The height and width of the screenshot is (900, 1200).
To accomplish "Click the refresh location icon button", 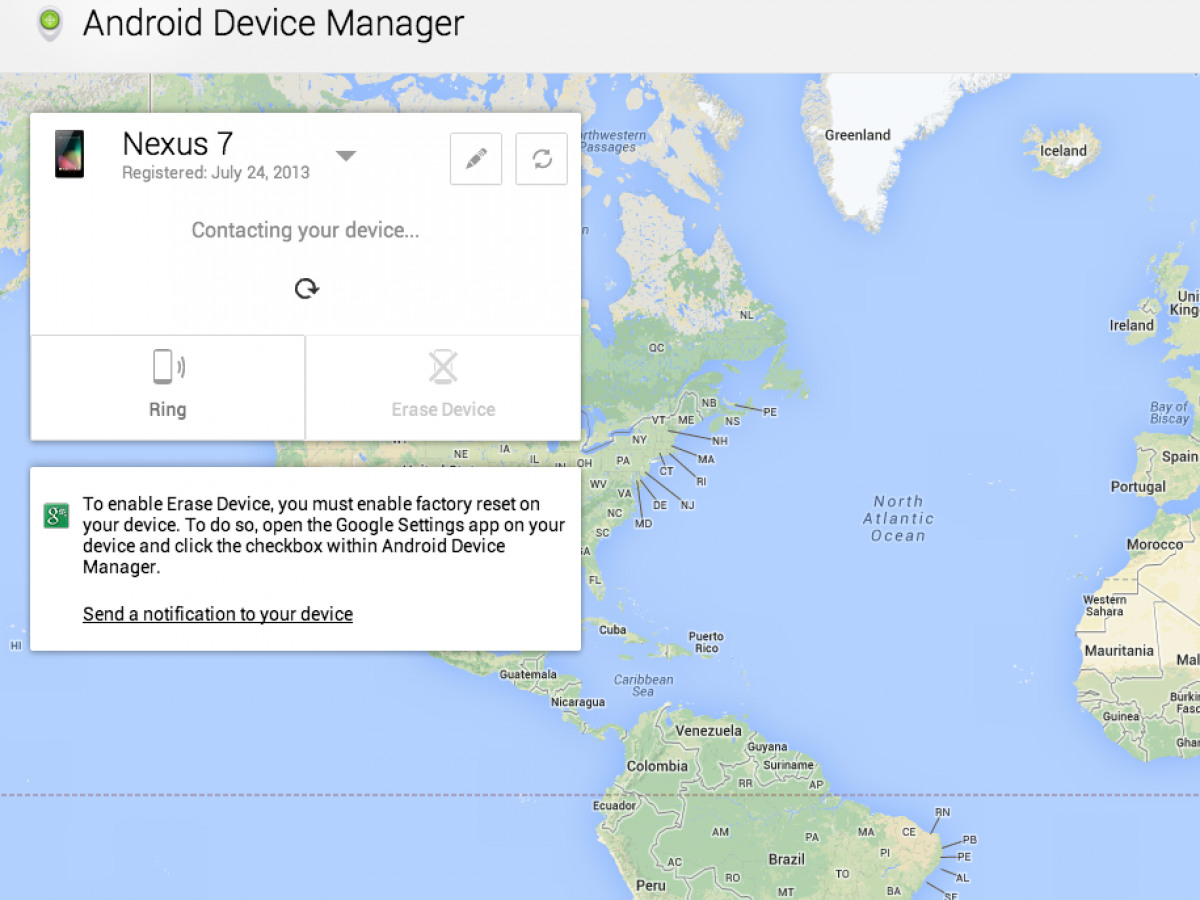I will tap(541, 159).
